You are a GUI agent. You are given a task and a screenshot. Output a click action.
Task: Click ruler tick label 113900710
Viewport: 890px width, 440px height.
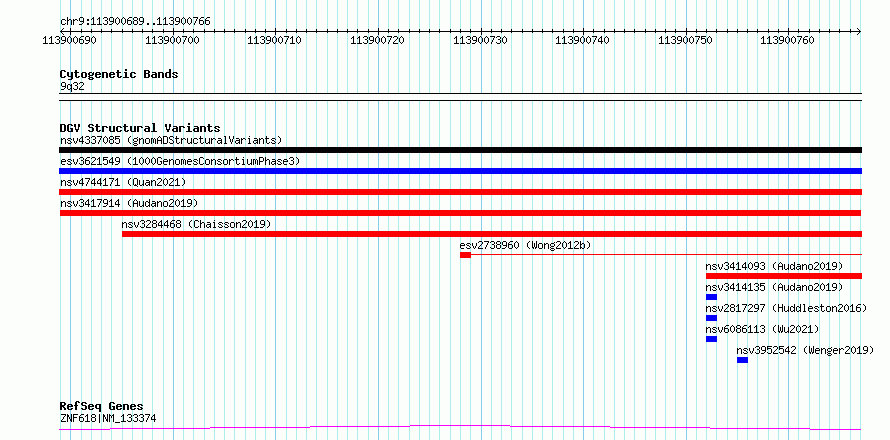[x=275, y=40]
